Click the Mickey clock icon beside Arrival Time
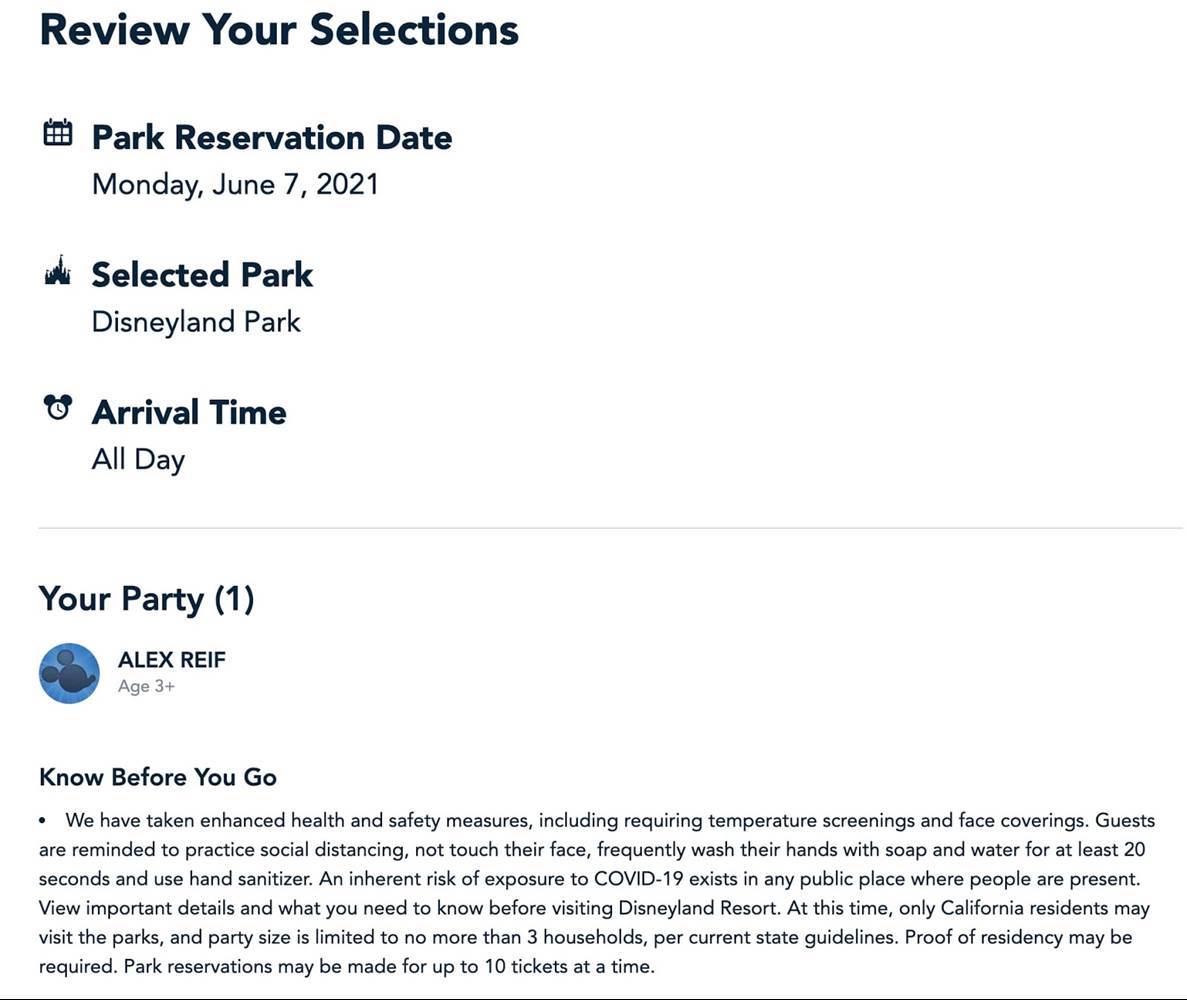This screenshot has width=1187, height=1000. [x=58, y=408]
